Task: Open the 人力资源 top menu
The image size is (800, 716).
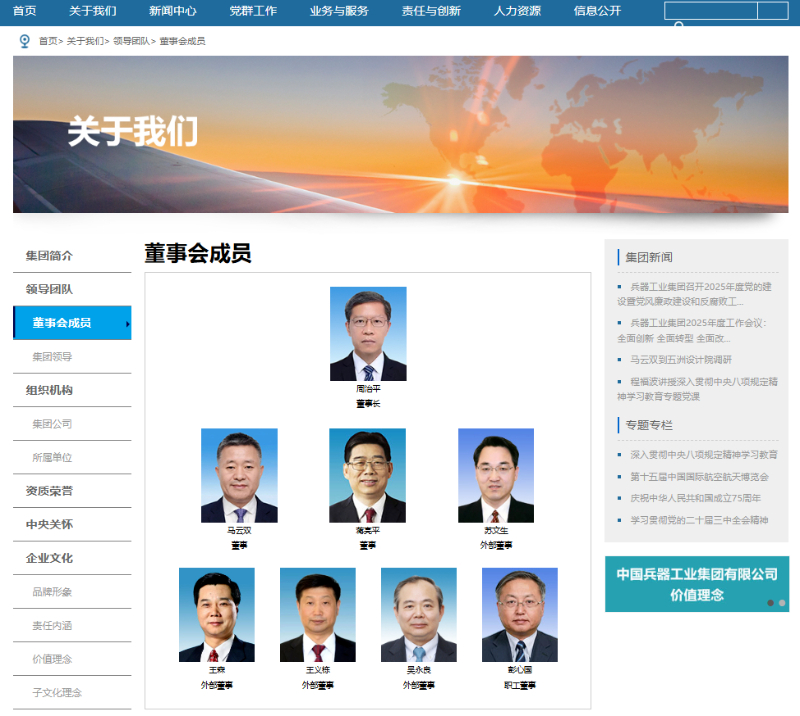Action: point(517,11)
